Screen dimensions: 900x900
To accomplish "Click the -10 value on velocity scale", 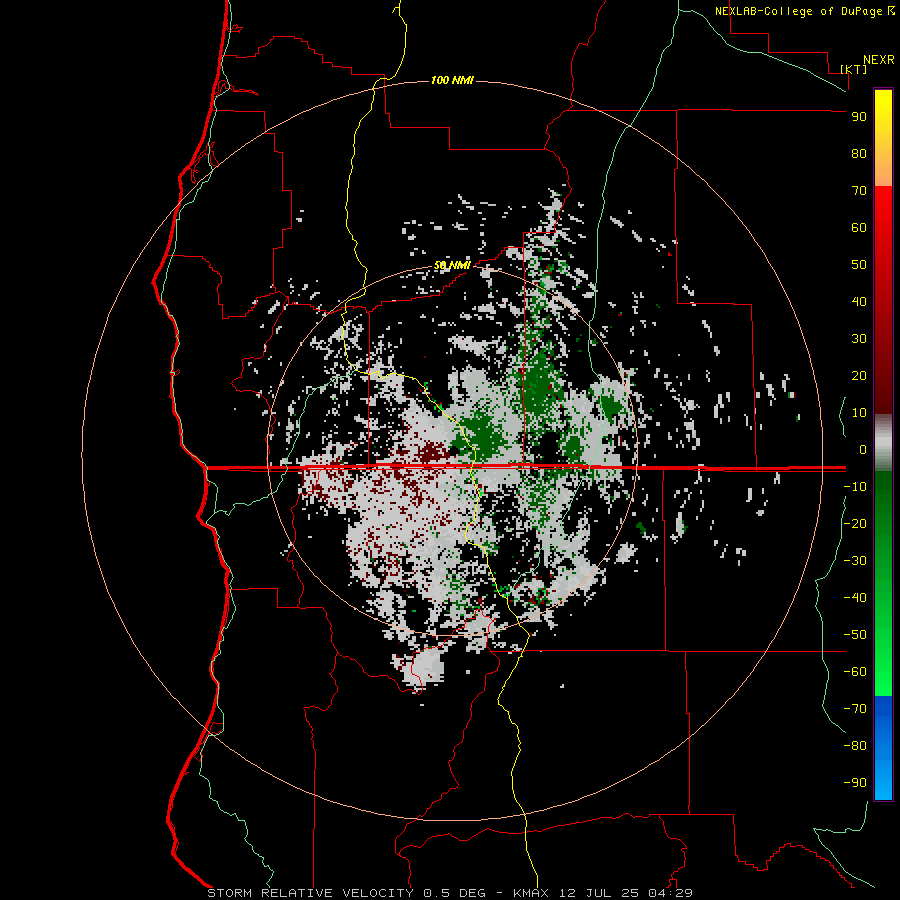I will [855, 487].
